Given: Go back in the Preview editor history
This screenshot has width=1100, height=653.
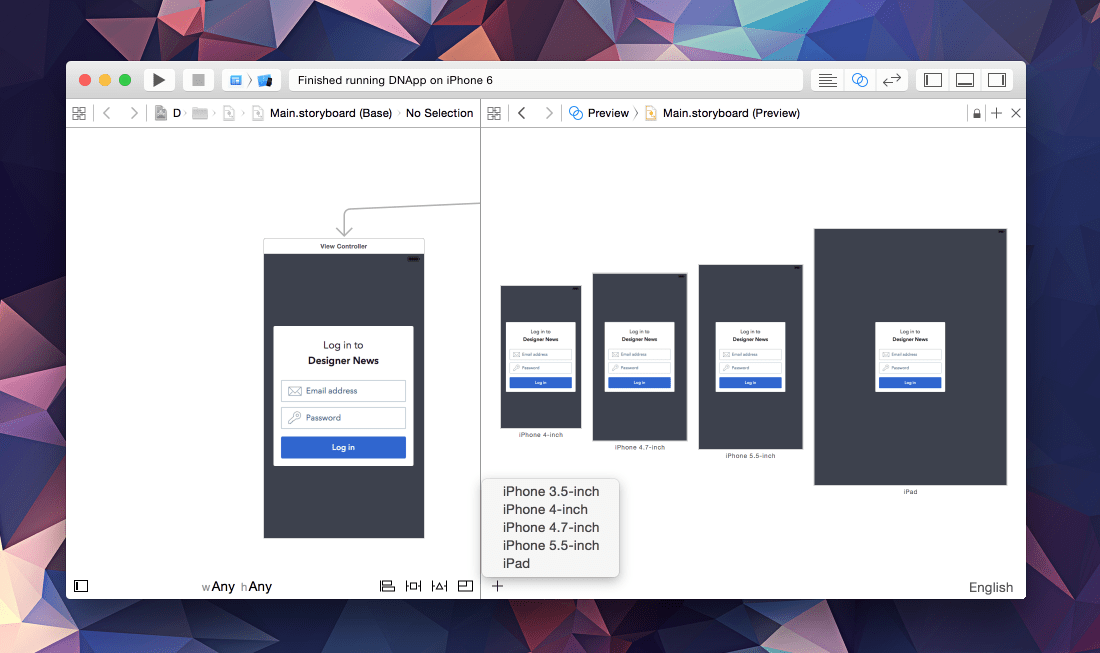Looking at the screenshot, I should tap(521, 113).
